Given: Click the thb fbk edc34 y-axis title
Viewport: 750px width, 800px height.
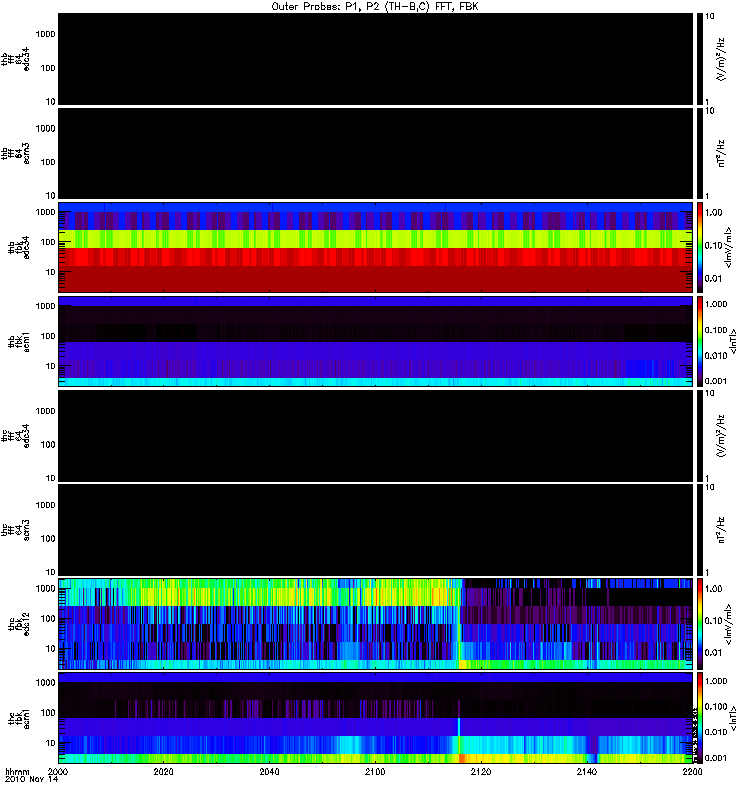Looking at the screenshot, I should click(x=19, y=247).
